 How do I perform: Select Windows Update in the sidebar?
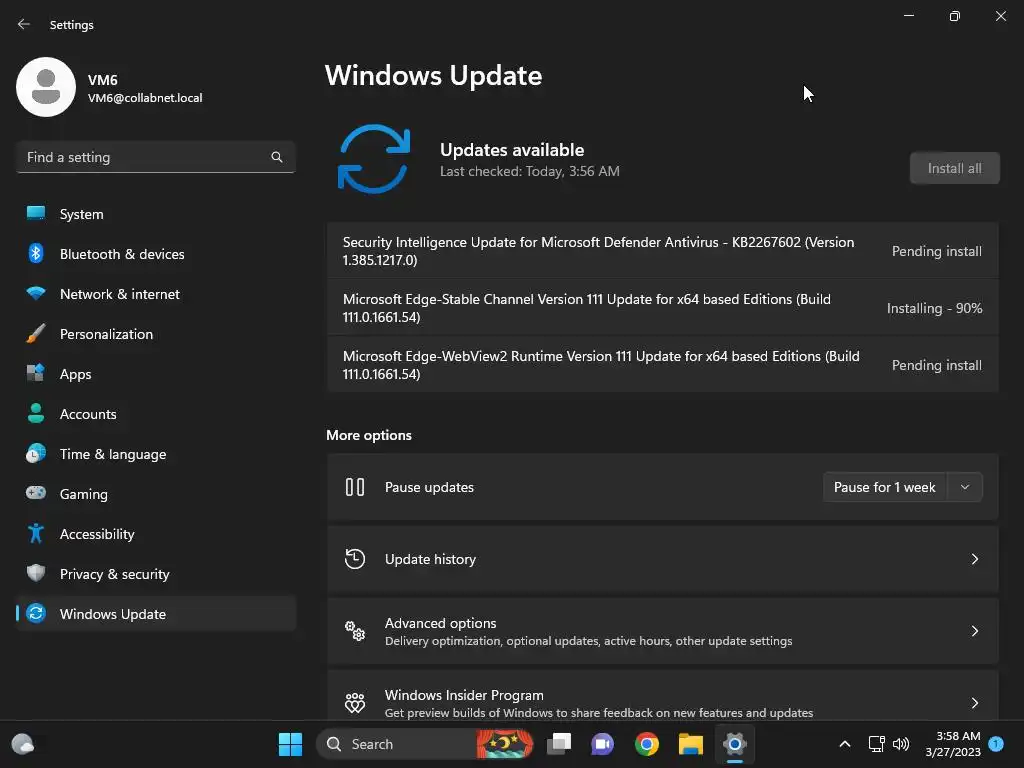[x=156, y=614]
